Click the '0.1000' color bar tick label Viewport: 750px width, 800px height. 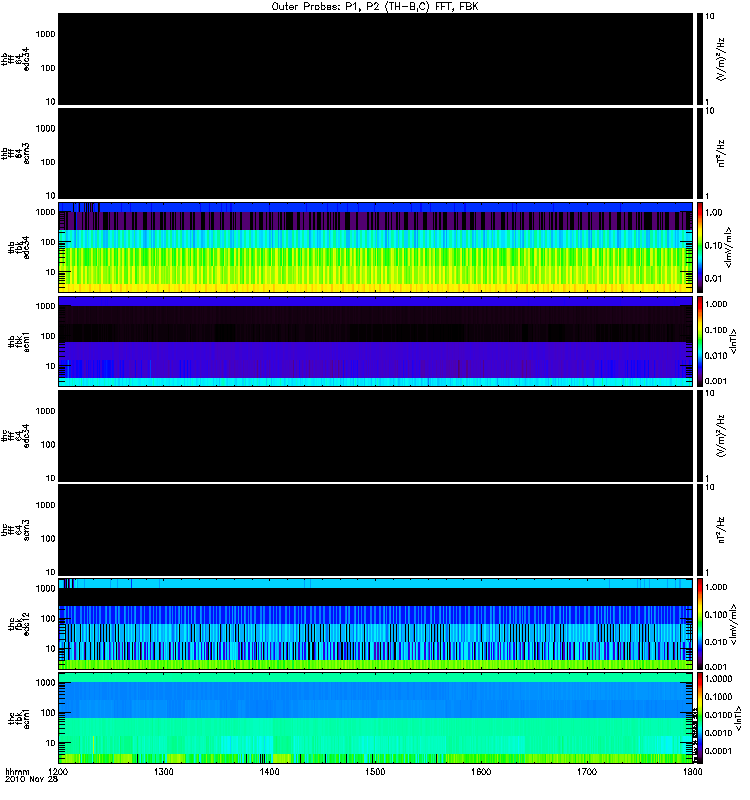pos(719,697)
